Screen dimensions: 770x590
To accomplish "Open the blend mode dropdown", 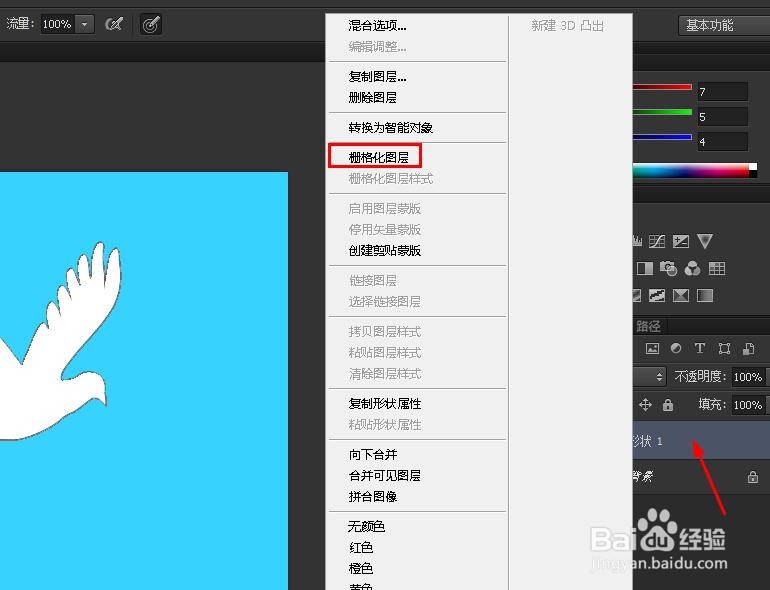I will pyautogui.click(x=650, y=377).
